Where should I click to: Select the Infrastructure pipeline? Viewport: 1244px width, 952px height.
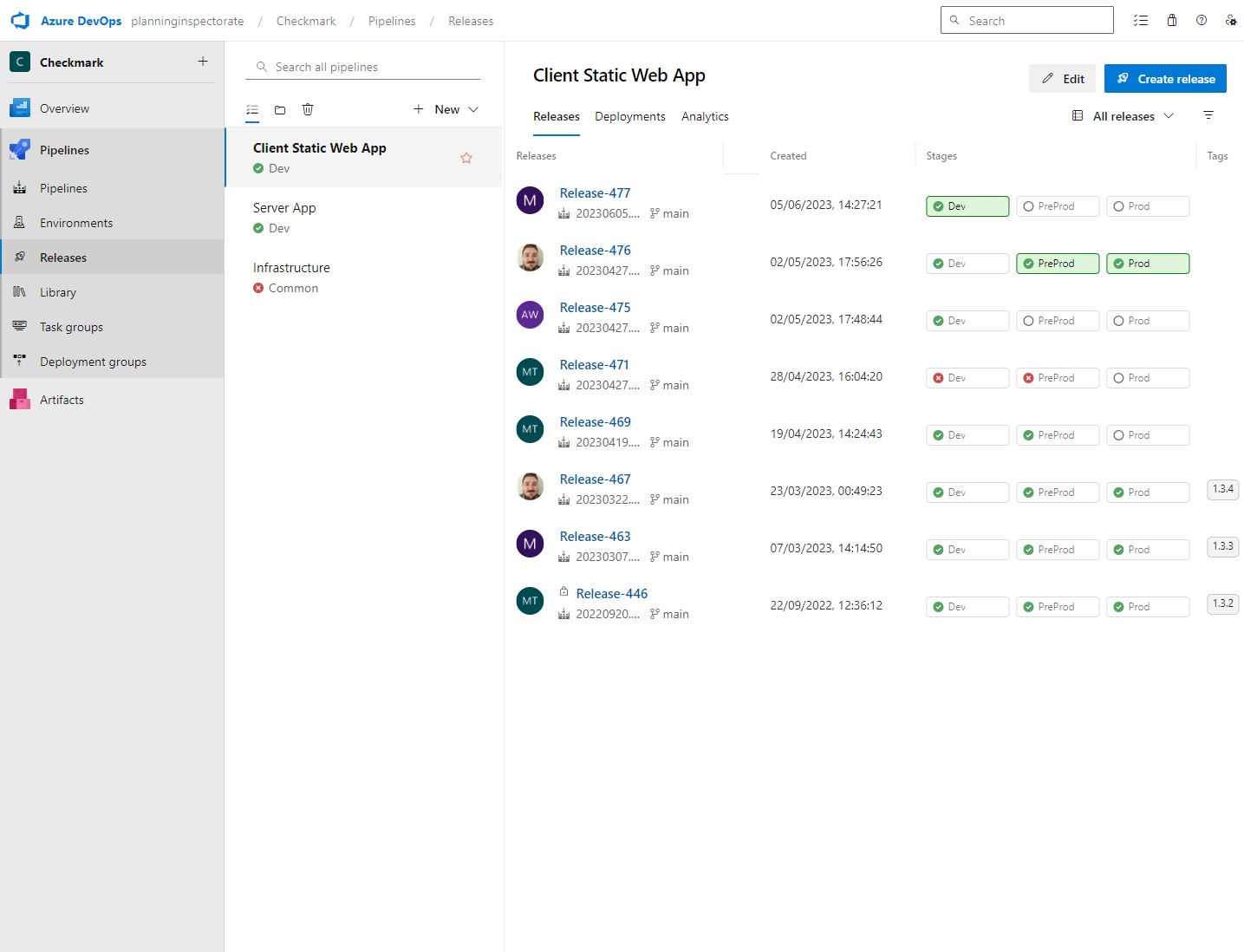click(364, 277)
